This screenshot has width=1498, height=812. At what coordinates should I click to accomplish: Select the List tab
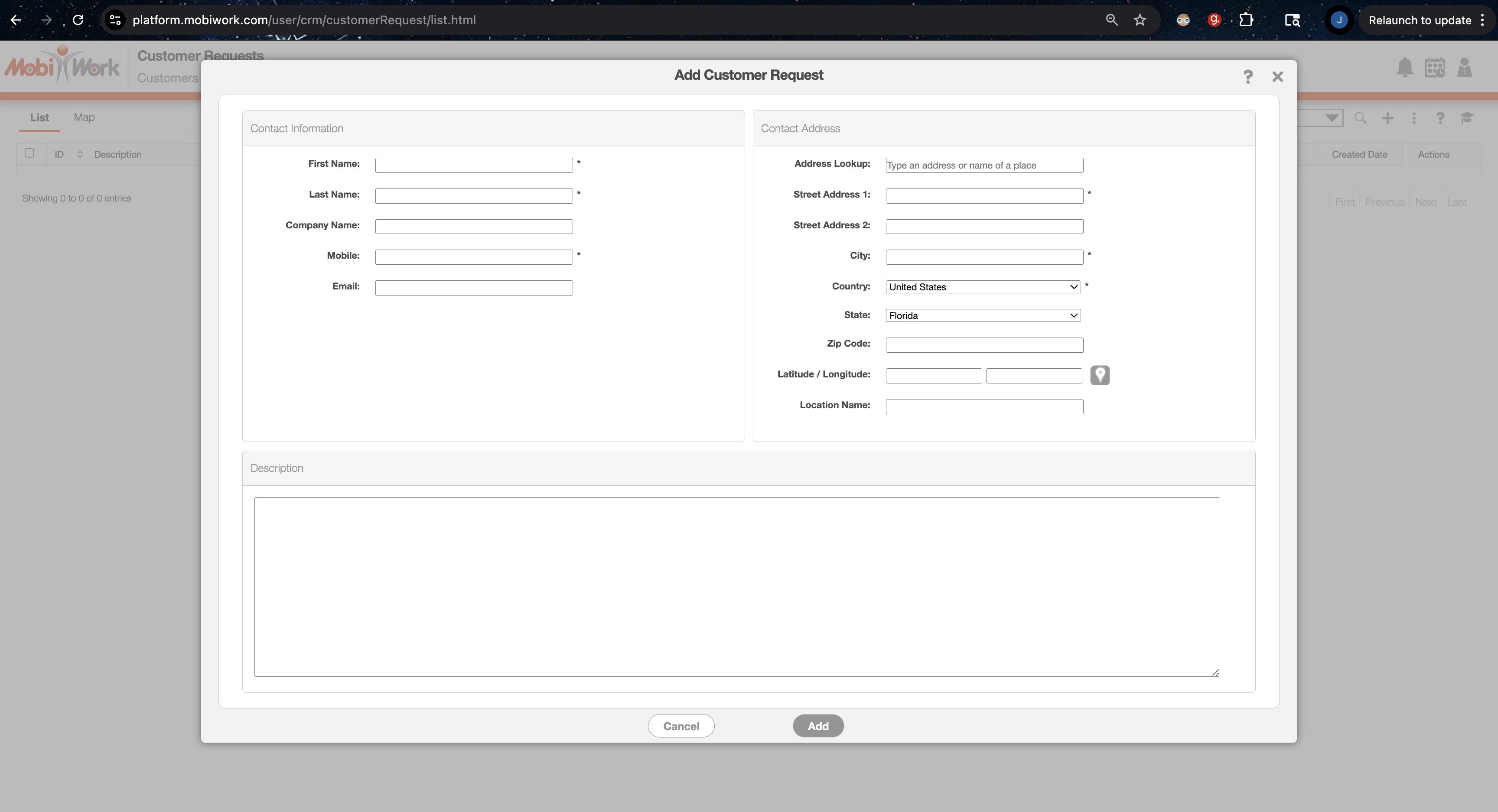click(39, 117)
